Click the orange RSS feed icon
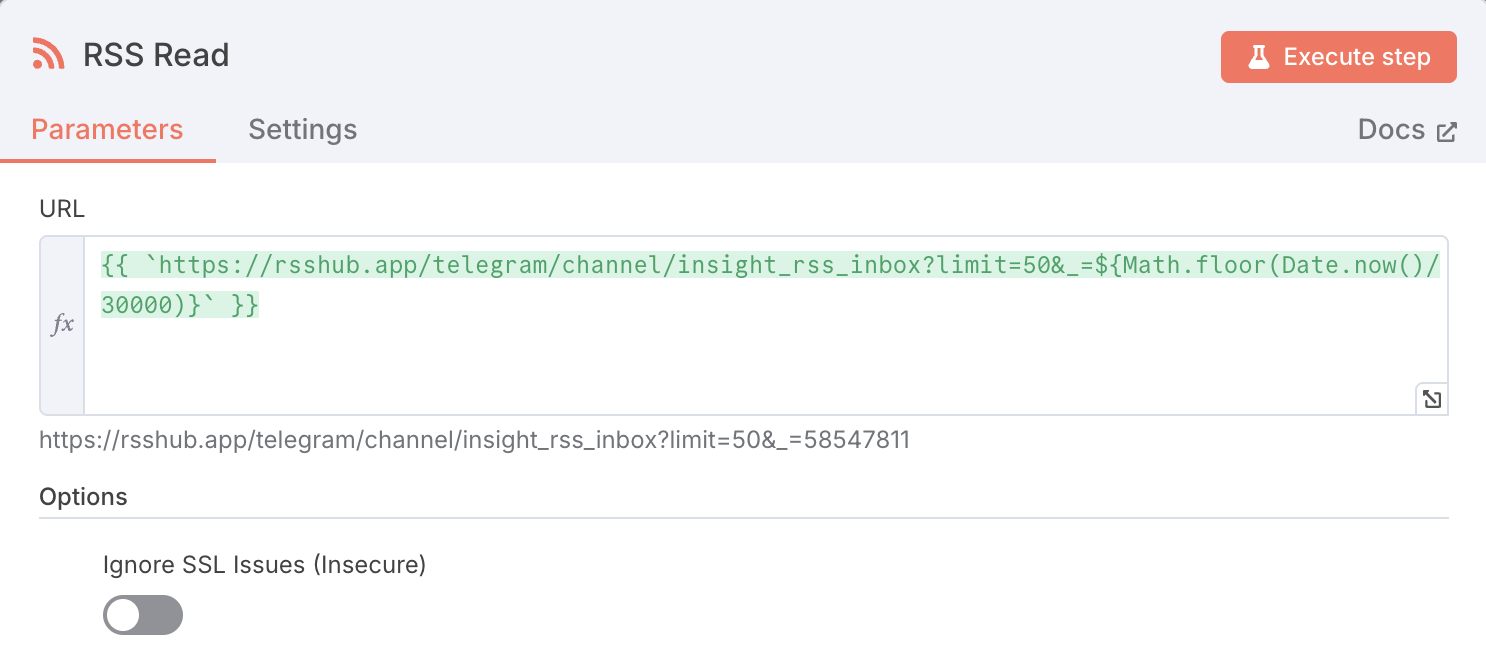Image resolution: width=1486 pixels, height=667 pixels. coord(48,54)
